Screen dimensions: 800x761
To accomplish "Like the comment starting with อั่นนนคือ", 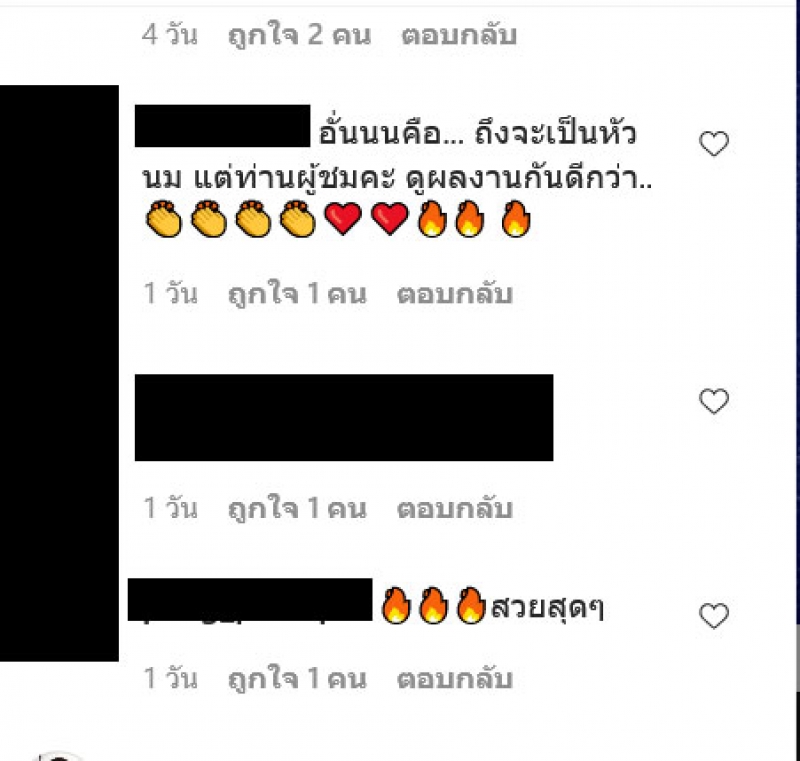I will [714, 143].
